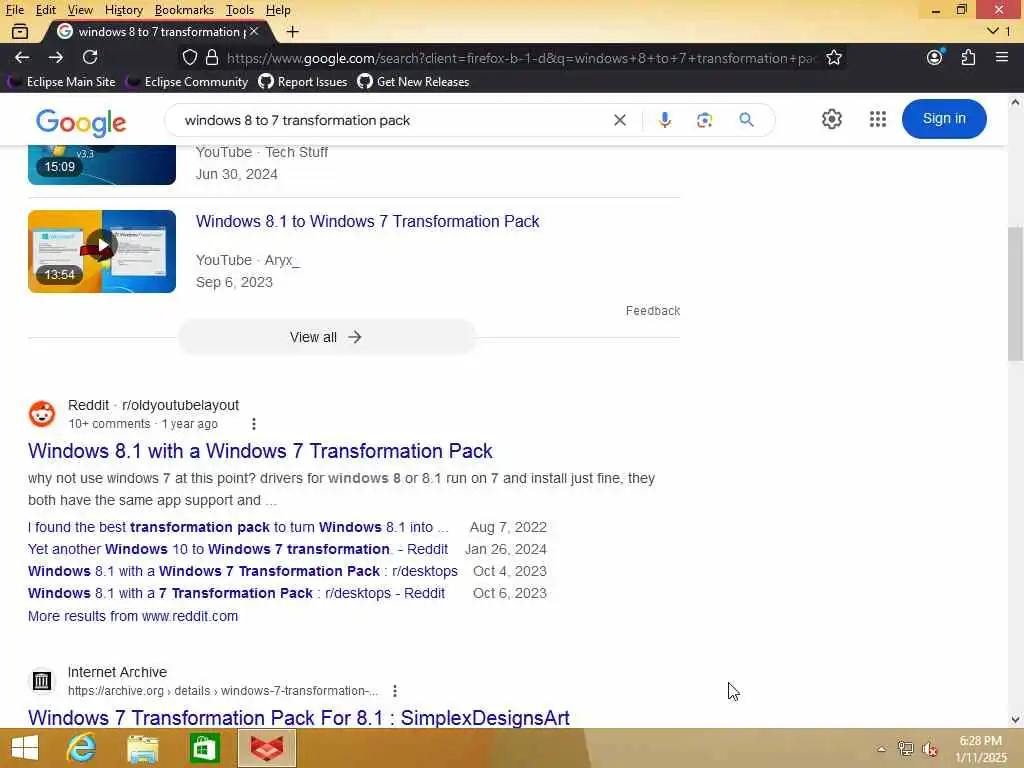
Task: Open the Bookmarks menu
Action: (184, 10)
